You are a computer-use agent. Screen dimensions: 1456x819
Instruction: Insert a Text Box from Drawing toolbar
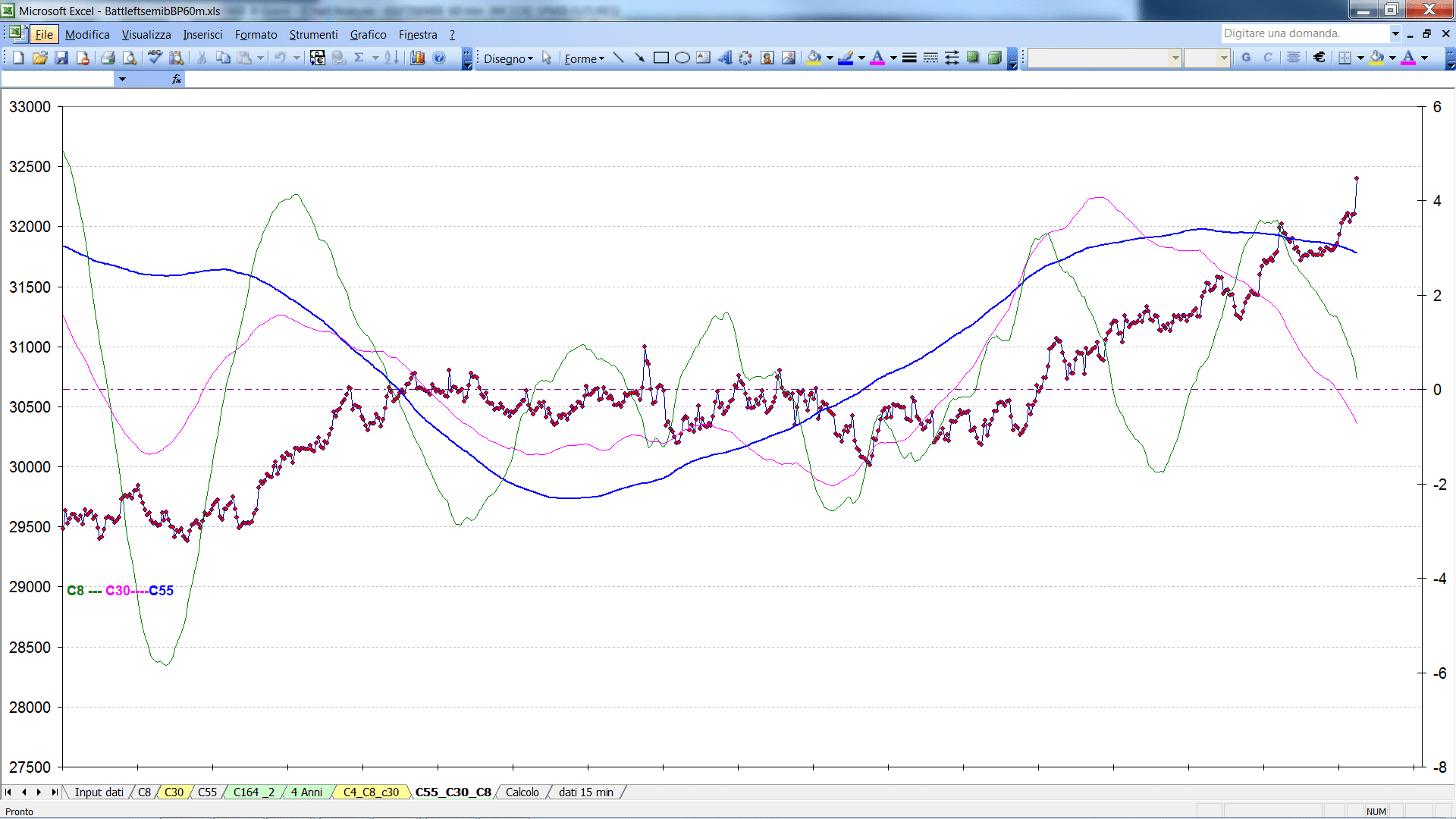point(704,58)
